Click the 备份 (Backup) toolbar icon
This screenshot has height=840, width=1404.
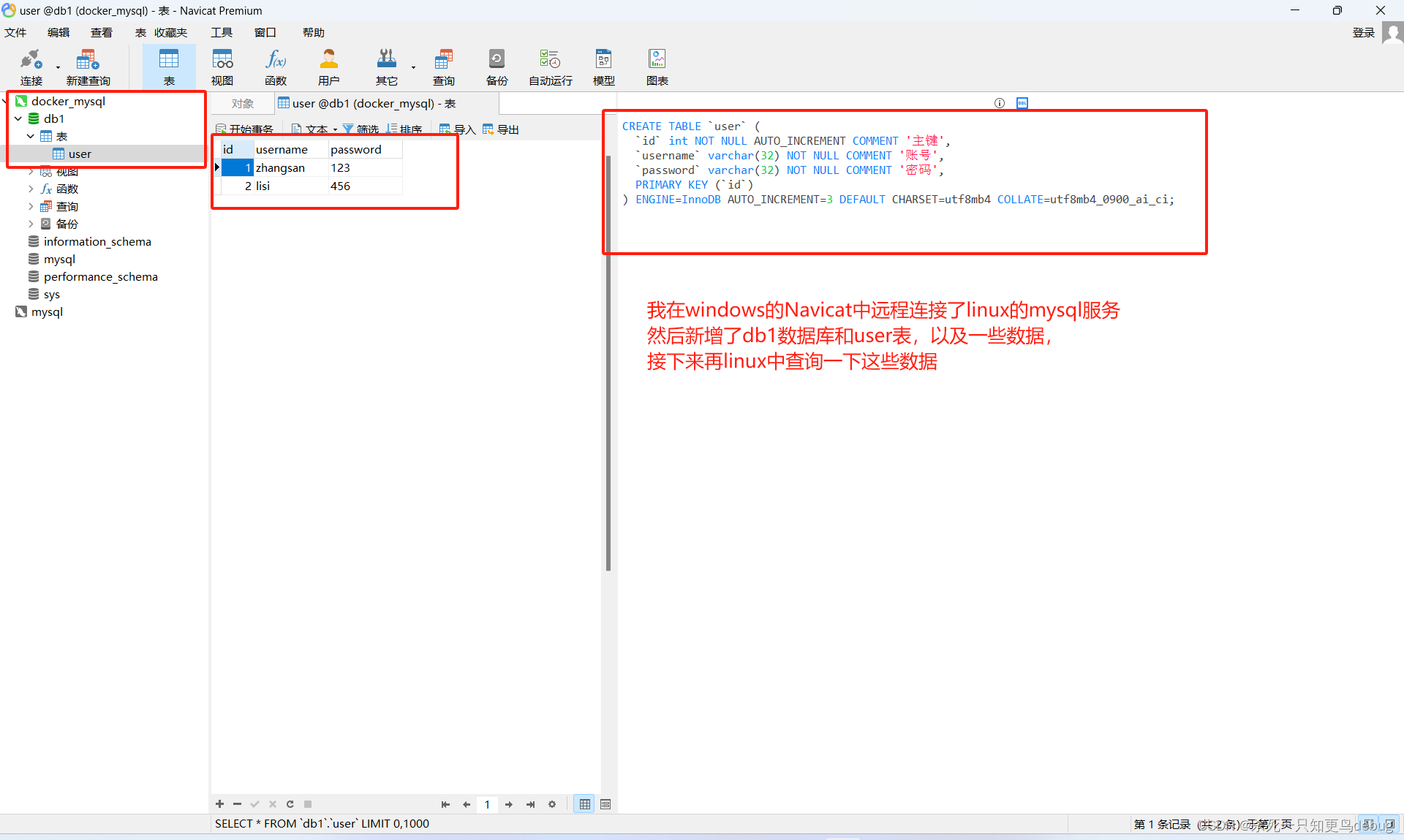coord(496,66)
